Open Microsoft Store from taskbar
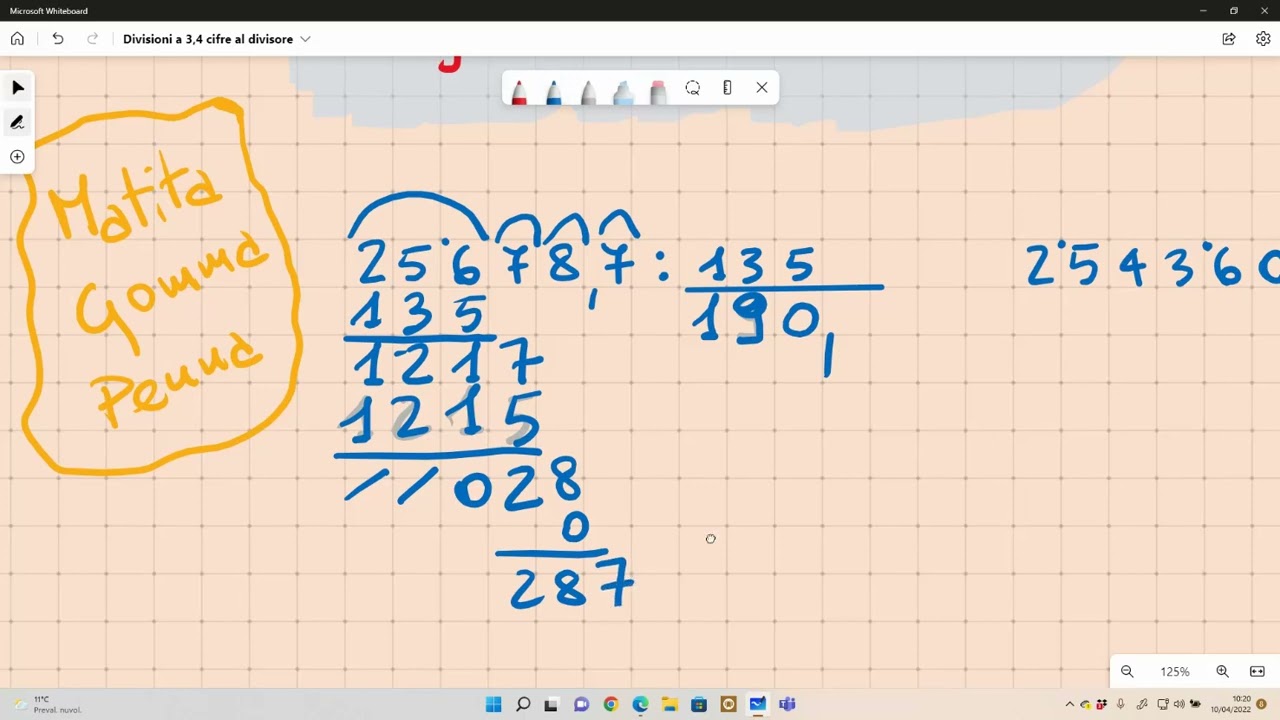 tap(699, 704)
